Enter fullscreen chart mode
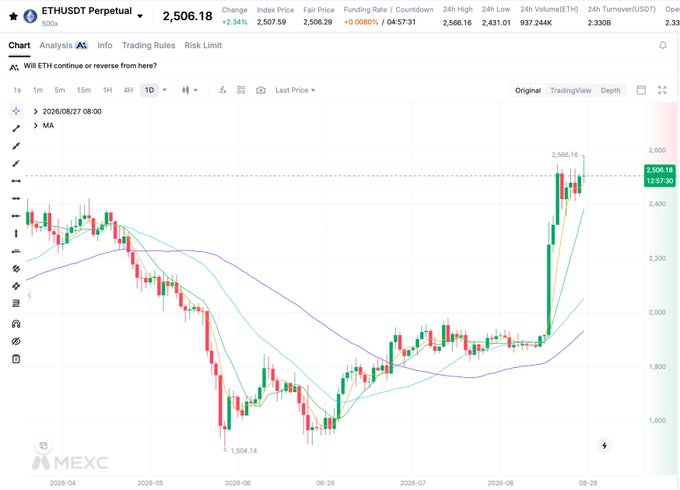Screen dimensions: 680x490 click(662, 90)
